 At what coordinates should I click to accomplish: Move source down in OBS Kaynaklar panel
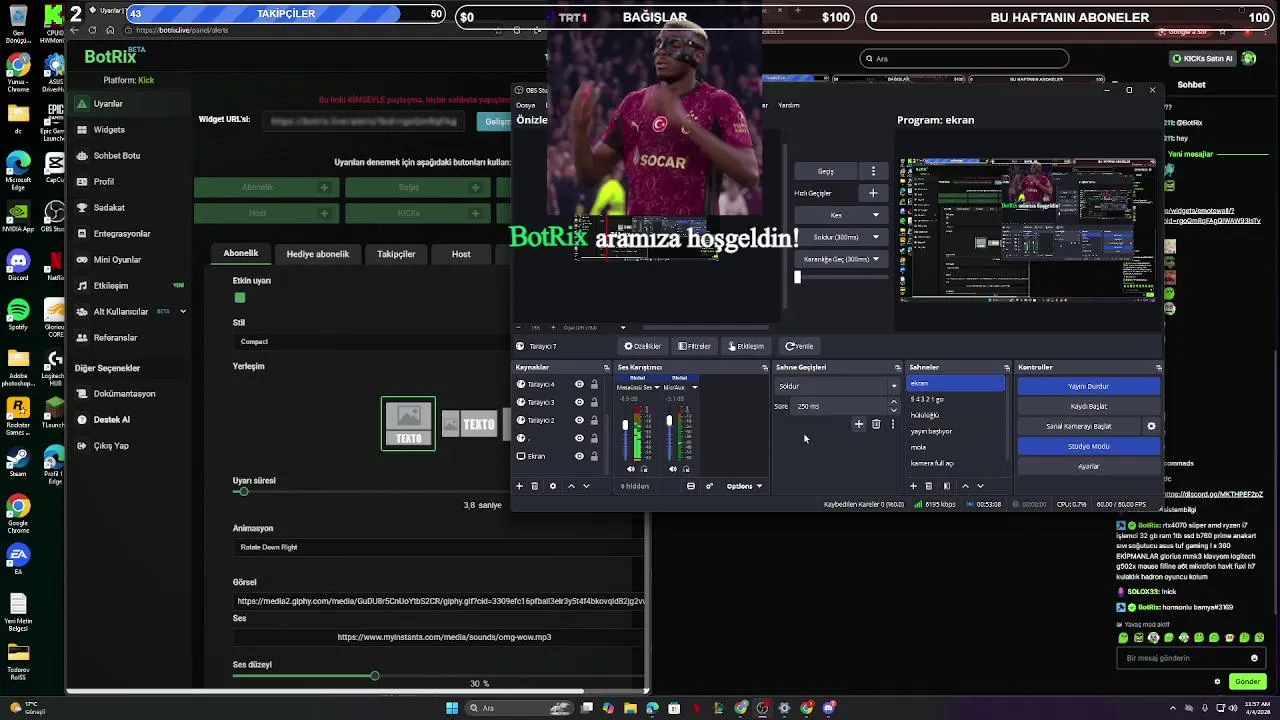click(586, 486)
